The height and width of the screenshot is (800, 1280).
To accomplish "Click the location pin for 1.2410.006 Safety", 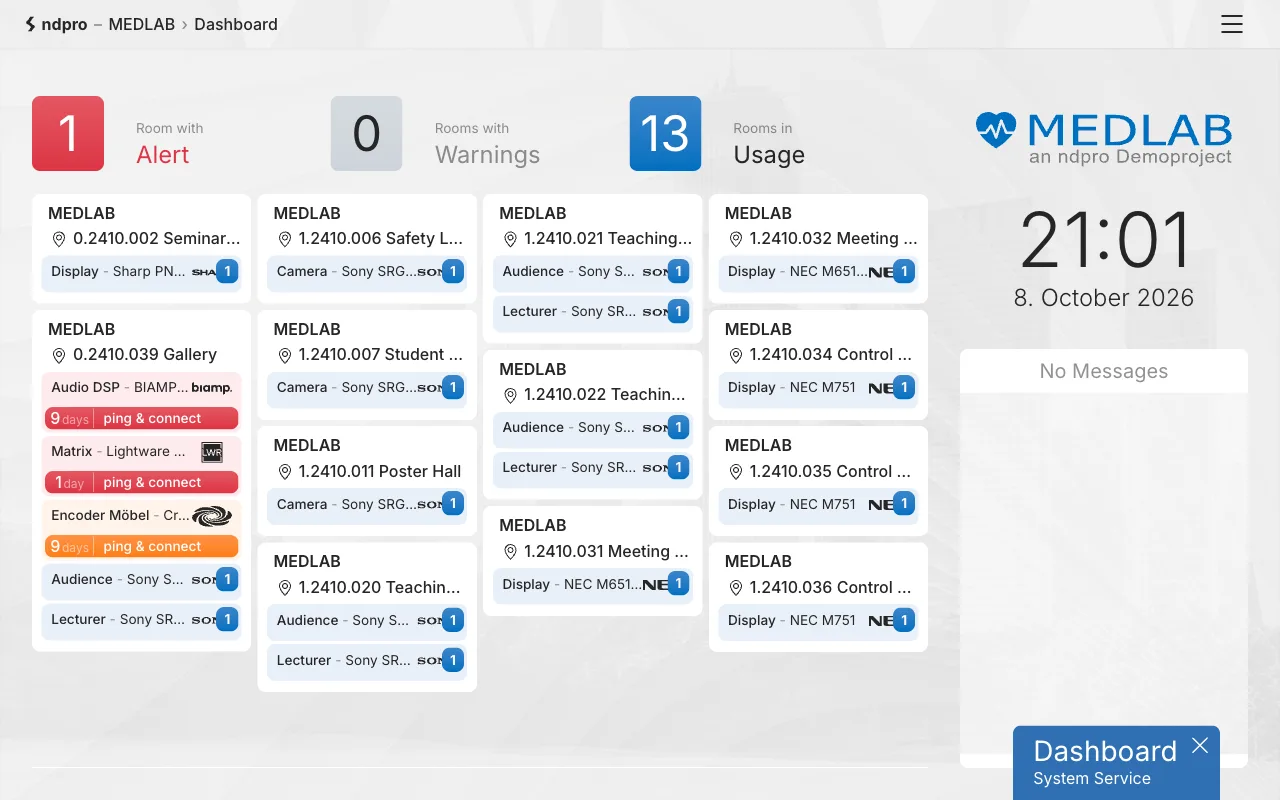I will pyautogui.click(x=284, y=239).
